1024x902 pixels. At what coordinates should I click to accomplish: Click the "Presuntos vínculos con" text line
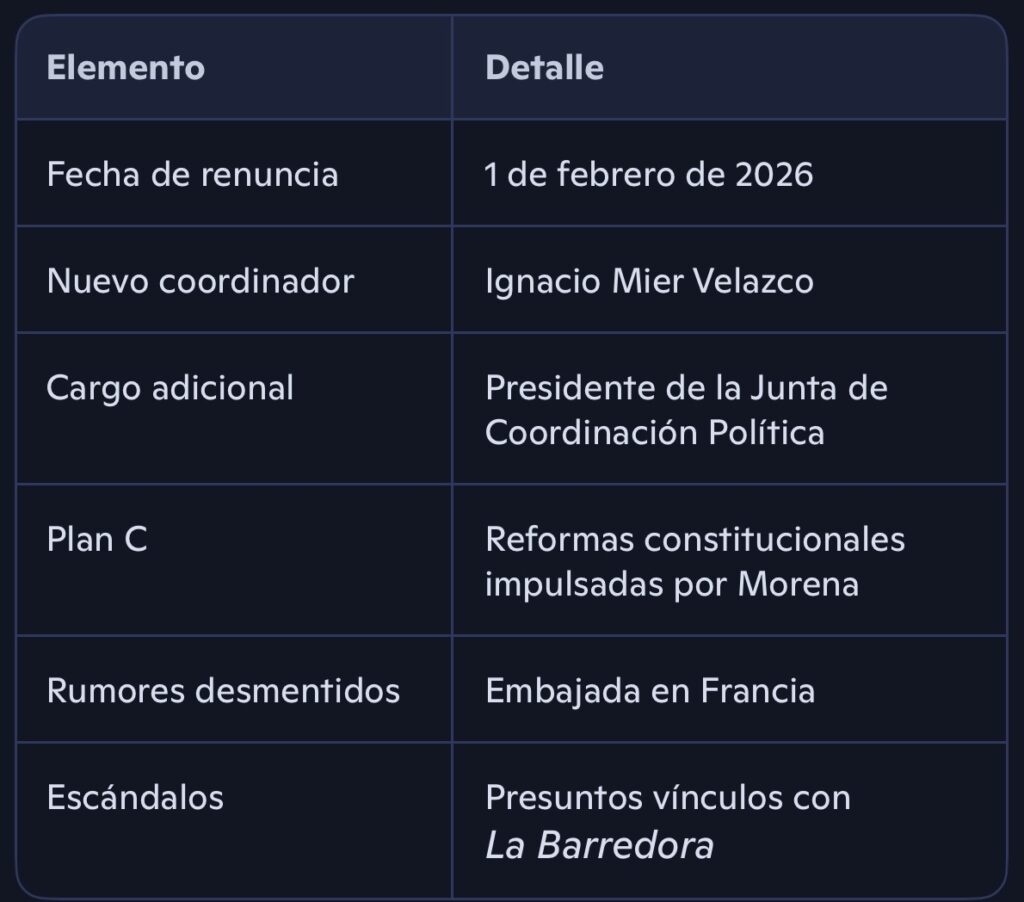coord(668,797)
